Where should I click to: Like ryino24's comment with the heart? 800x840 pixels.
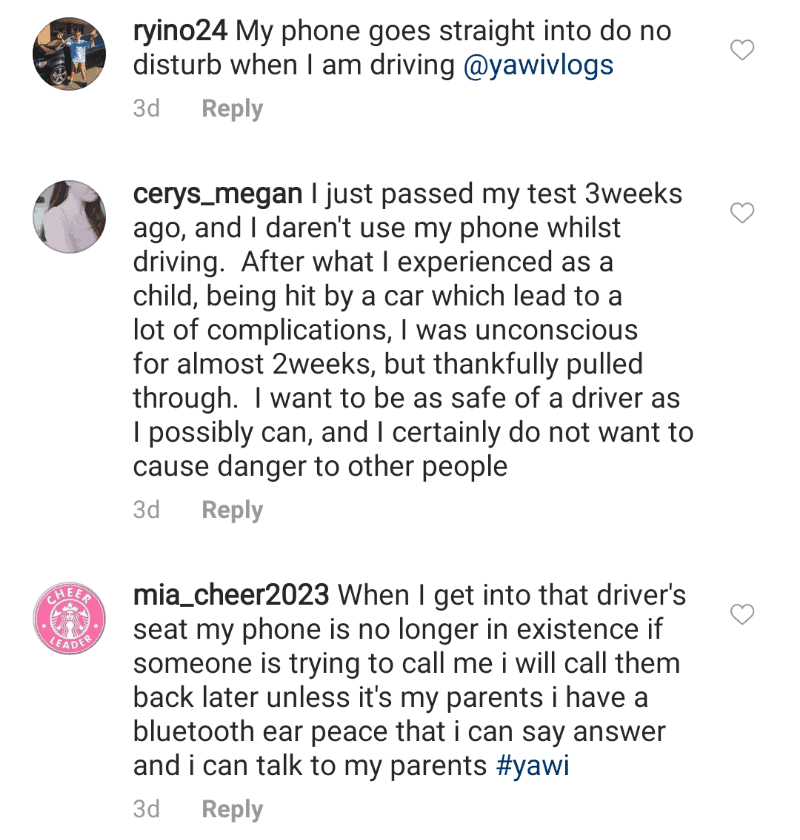[742, 50]
